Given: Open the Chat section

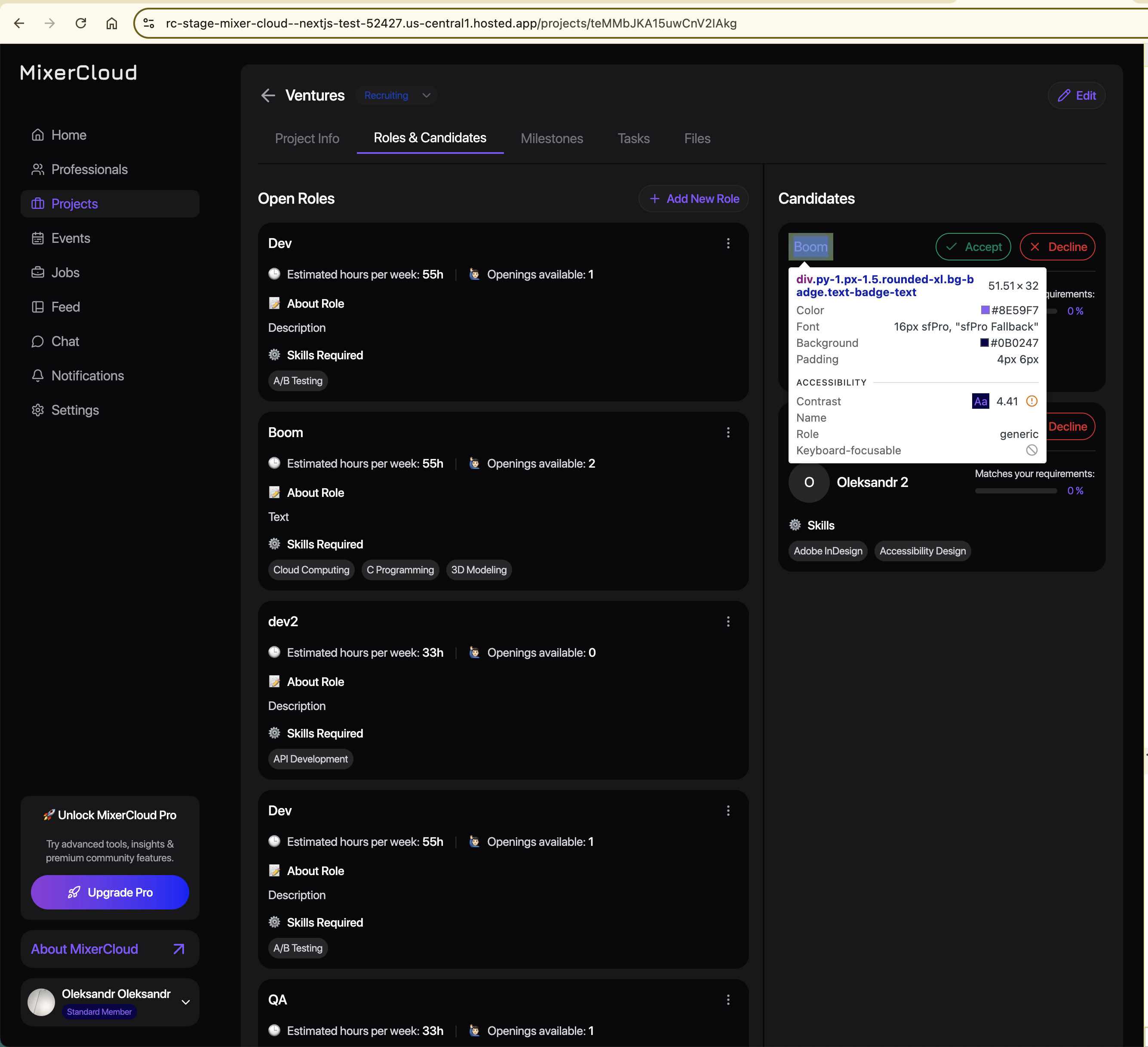Looking at the screenshot, I should 65,341.
